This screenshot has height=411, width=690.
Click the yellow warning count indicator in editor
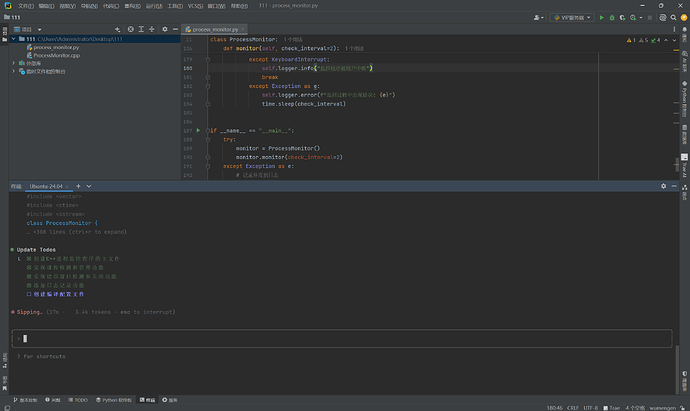coord(631,40)
